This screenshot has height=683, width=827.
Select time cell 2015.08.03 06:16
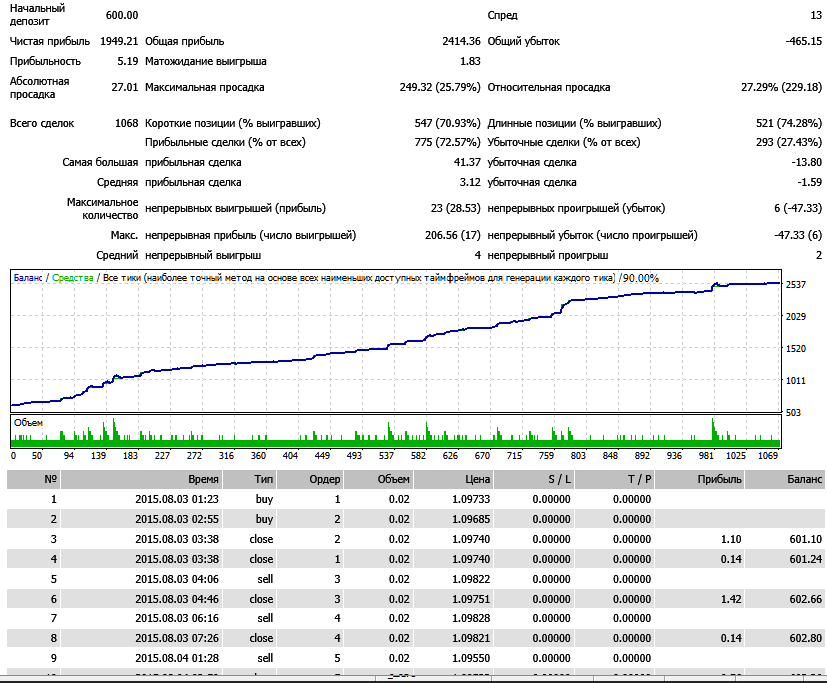(177, 619)
